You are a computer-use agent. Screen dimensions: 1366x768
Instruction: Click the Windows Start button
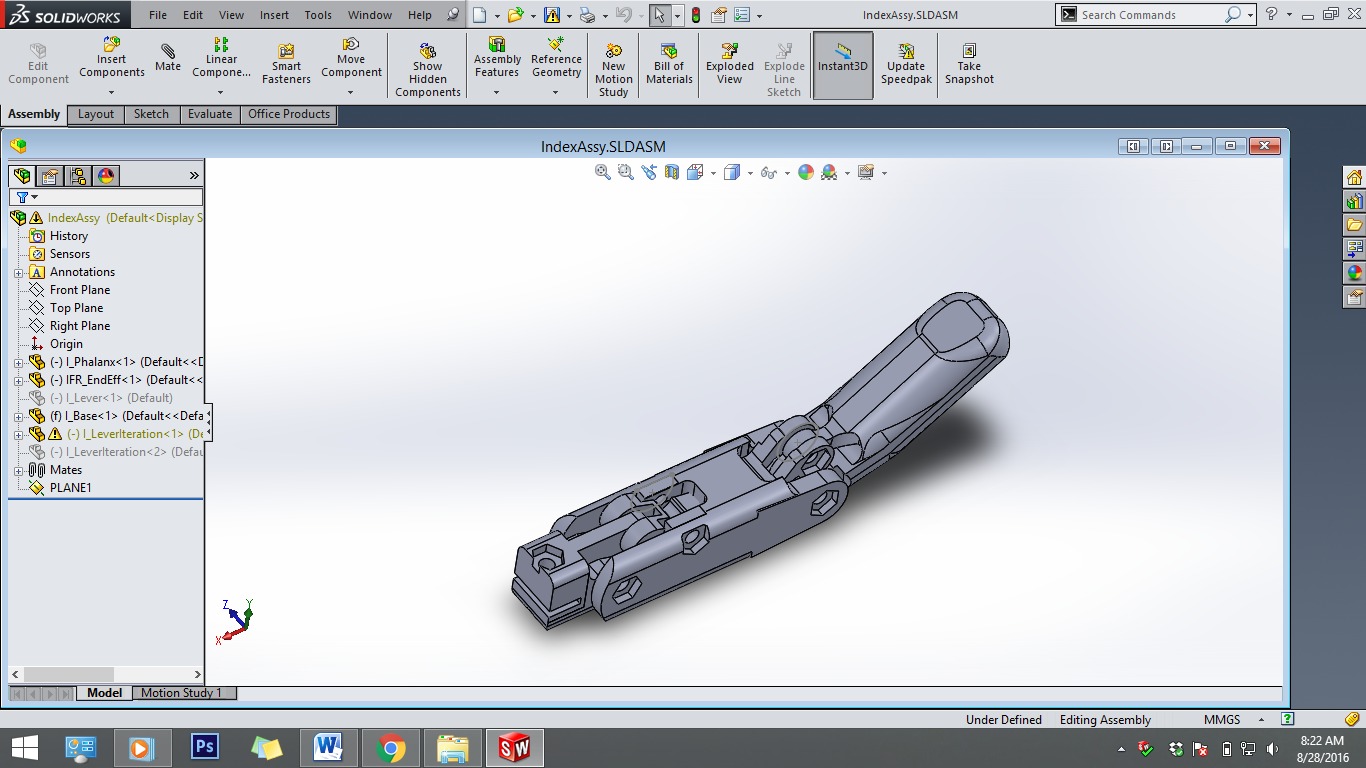coord(24,747)
